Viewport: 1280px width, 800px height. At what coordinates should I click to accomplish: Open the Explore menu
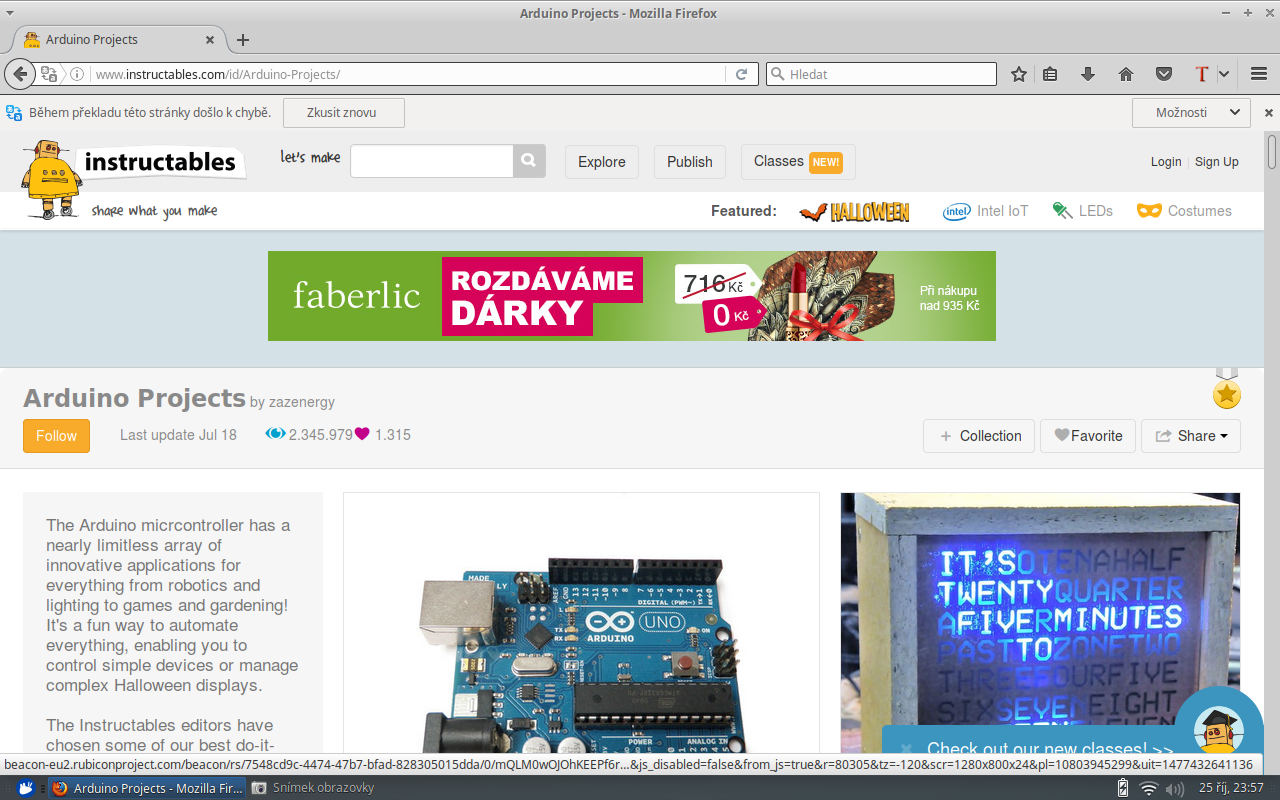tap(602, 162)
